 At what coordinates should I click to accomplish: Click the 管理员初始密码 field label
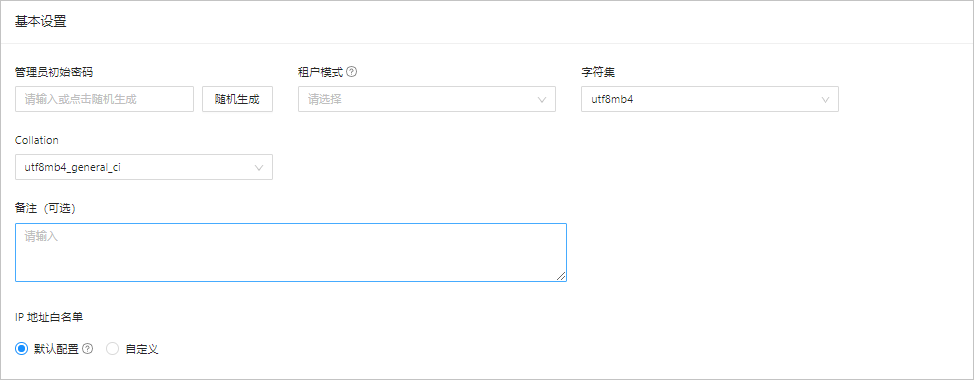coord(54,72)
